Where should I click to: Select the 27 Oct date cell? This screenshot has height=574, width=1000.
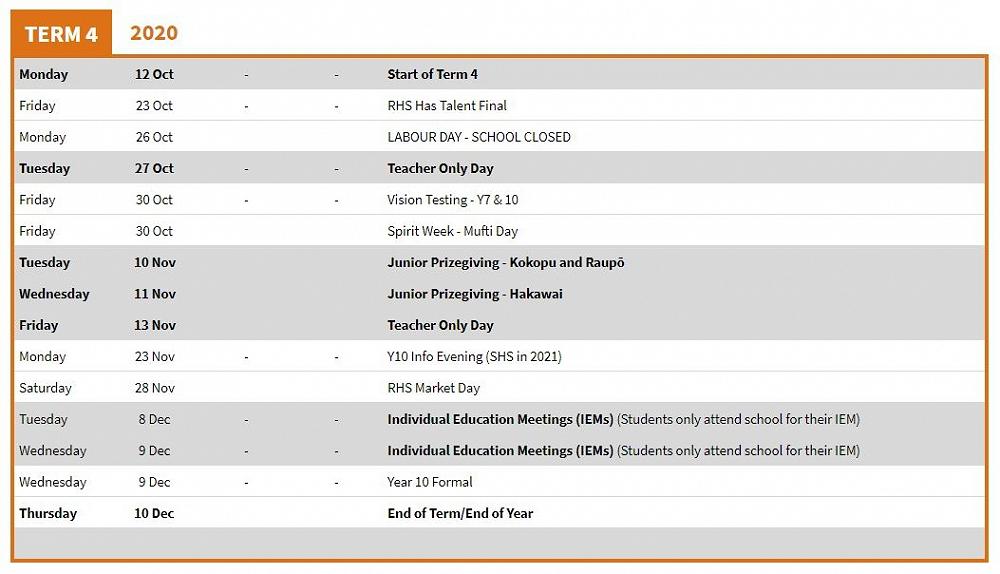coord(154,168)
